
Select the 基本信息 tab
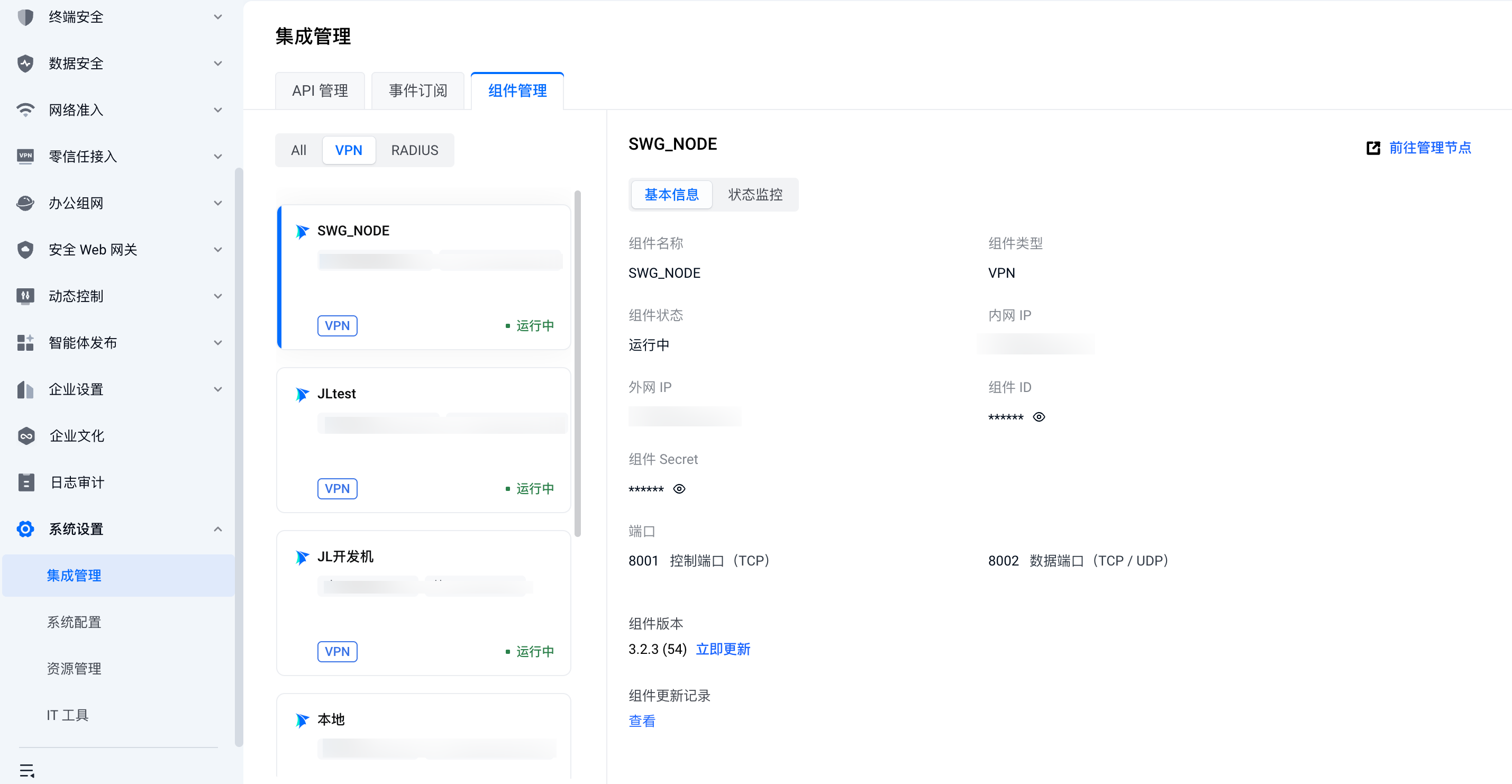pyautogui.click(x=671, y=195)
